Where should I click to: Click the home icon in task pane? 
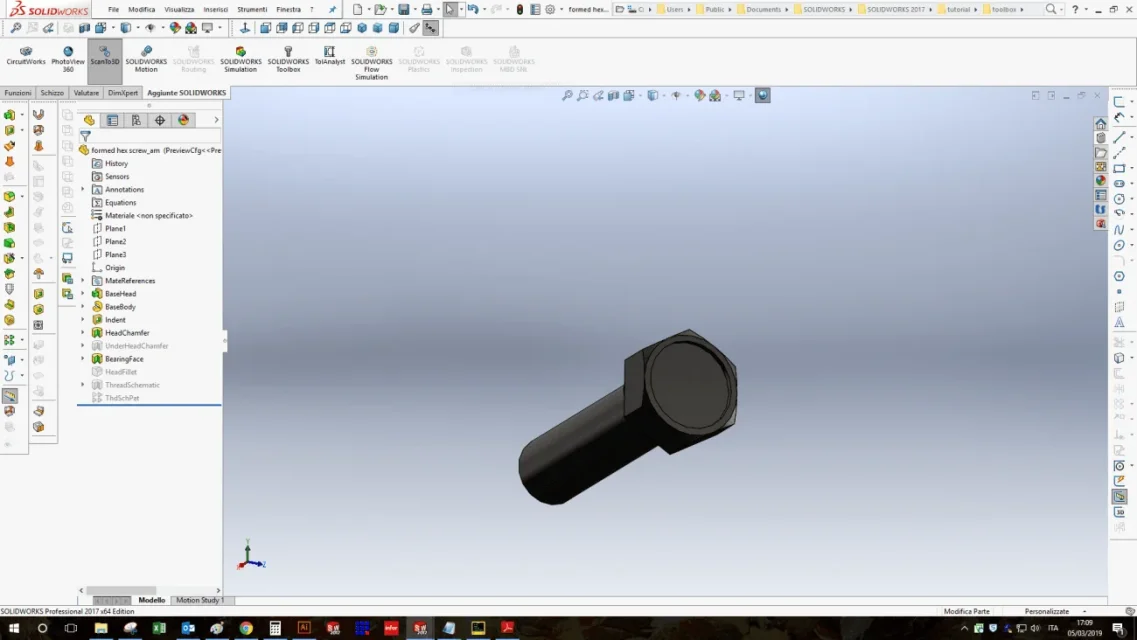point(1100,123)
